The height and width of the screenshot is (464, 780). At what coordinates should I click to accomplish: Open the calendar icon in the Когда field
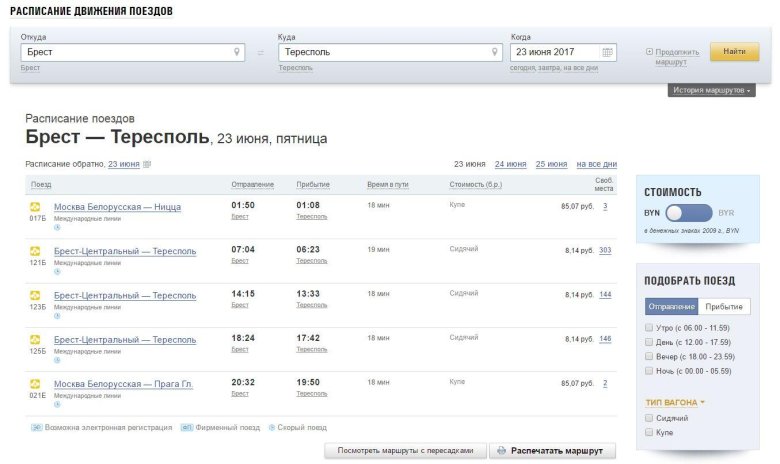(x=607, y=52)
